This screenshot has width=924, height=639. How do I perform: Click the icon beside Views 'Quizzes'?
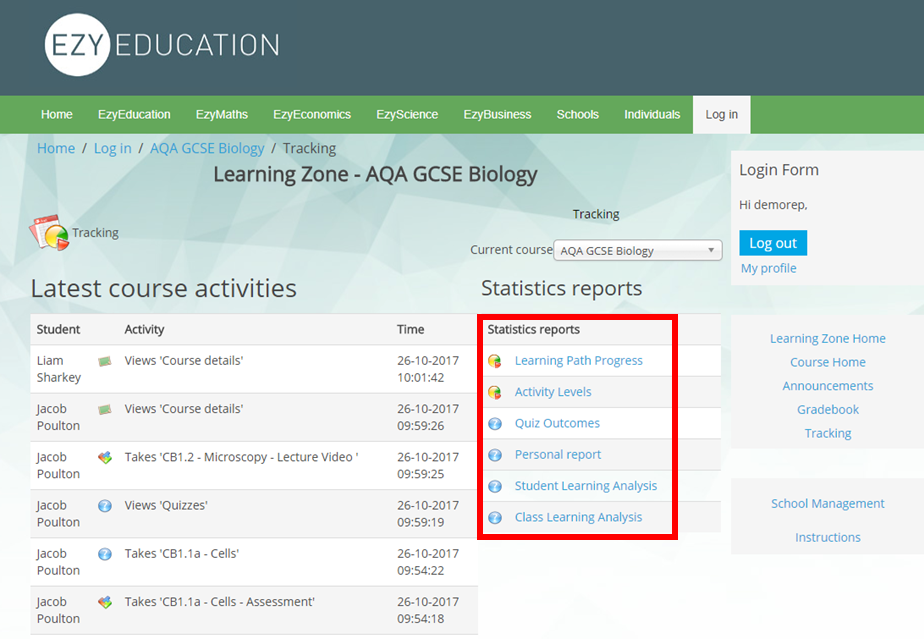coord(105,506)
